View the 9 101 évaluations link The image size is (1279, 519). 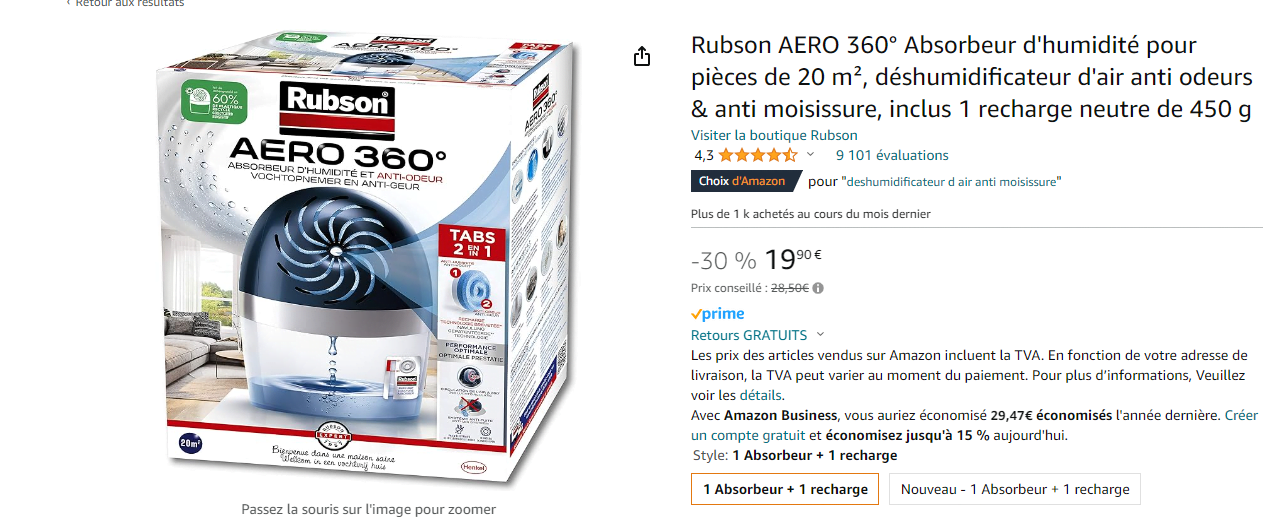click(892, 155)
